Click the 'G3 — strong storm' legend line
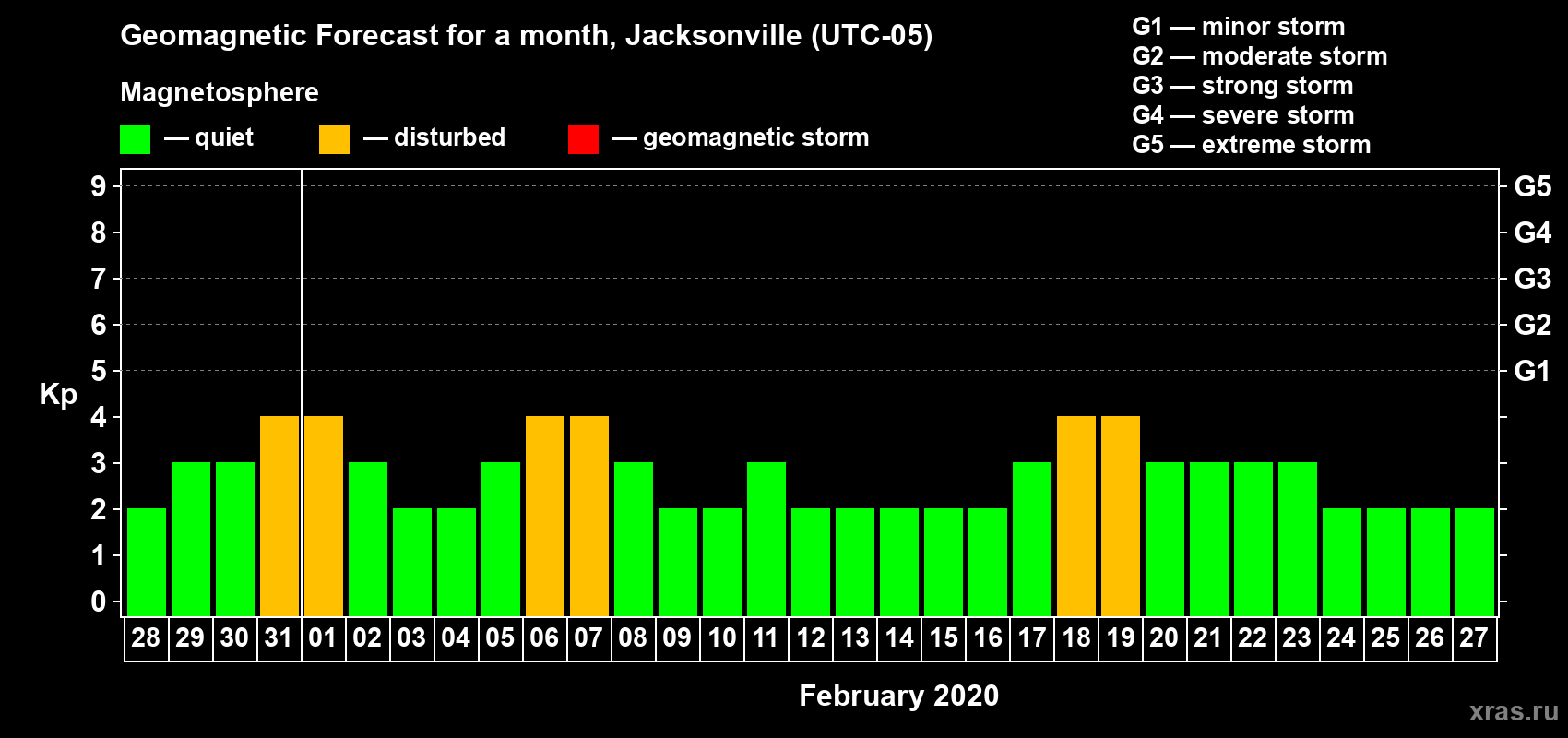Viewport: 1568px width, 738px height. click(1243, 86)
